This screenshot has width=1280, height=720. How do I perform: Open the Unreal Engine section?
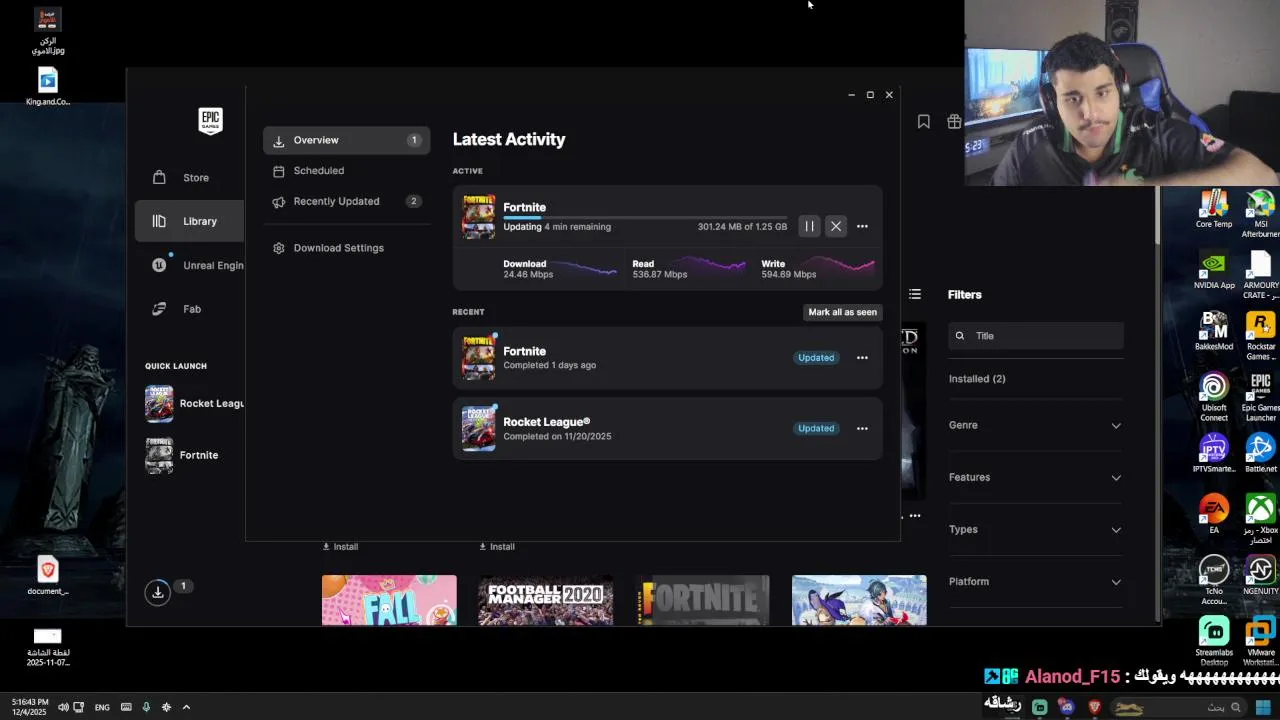(x=190, y=265)
